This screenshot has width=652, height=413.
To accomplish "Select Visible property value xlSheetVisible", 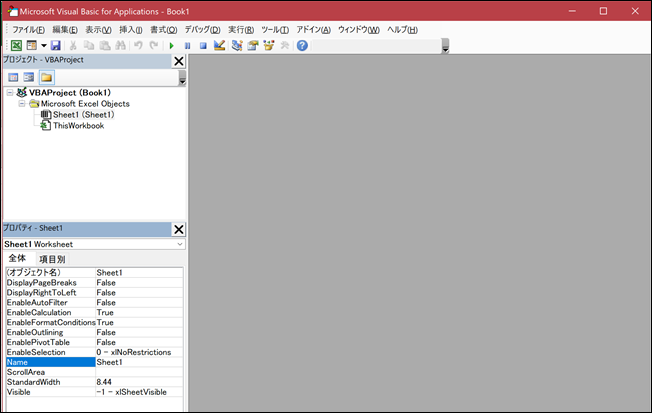I will coord(139,392).
